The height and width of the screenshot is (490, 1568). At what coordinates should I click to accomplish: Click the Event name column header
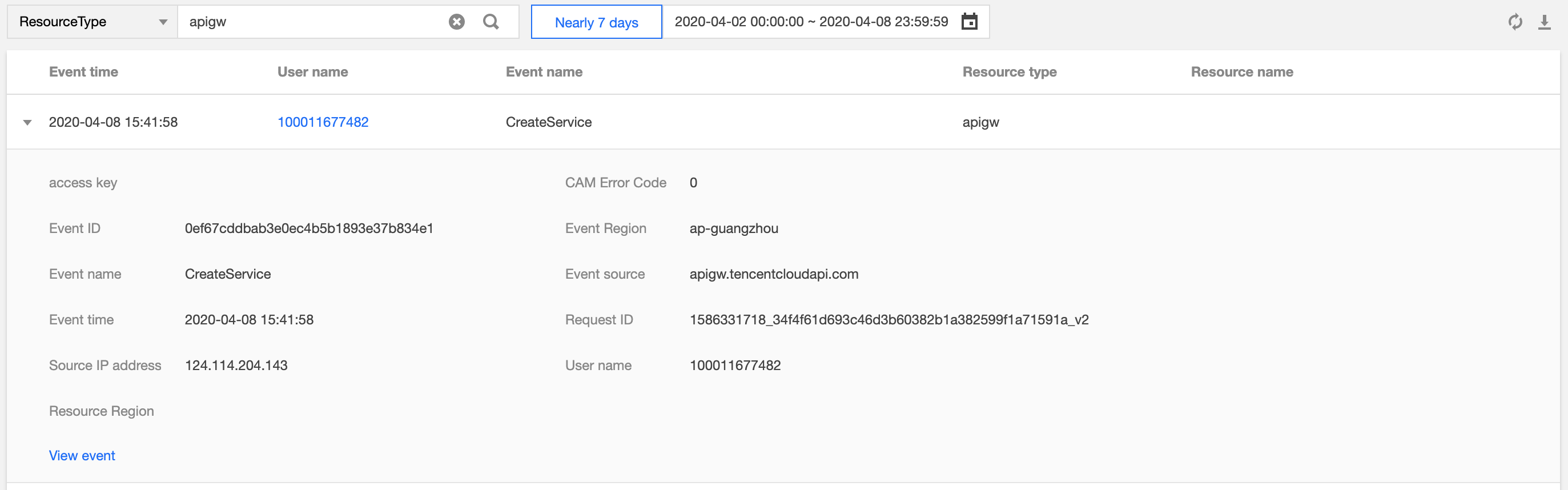544,72
